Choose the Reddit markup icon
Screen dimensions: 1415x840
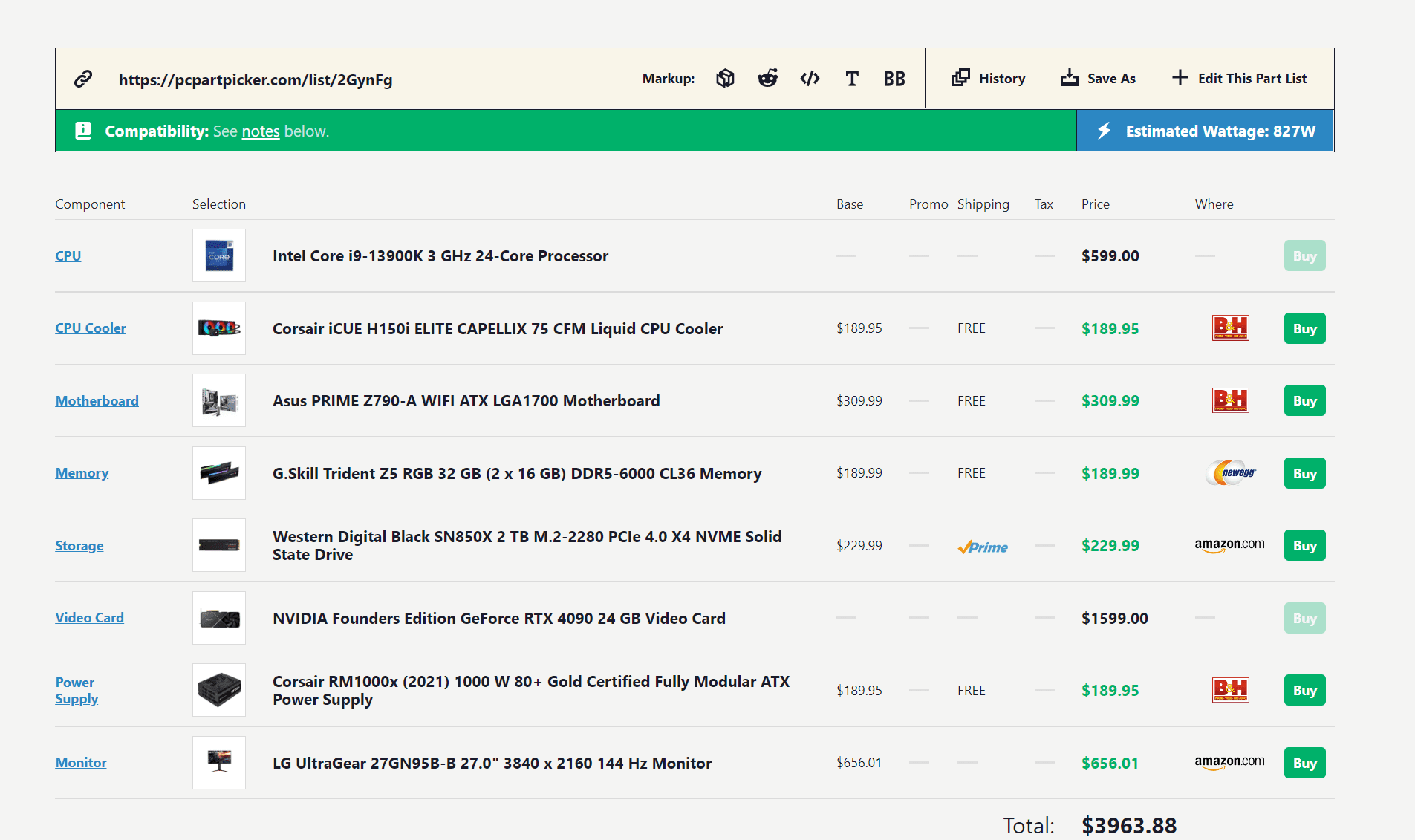[767, 79]
